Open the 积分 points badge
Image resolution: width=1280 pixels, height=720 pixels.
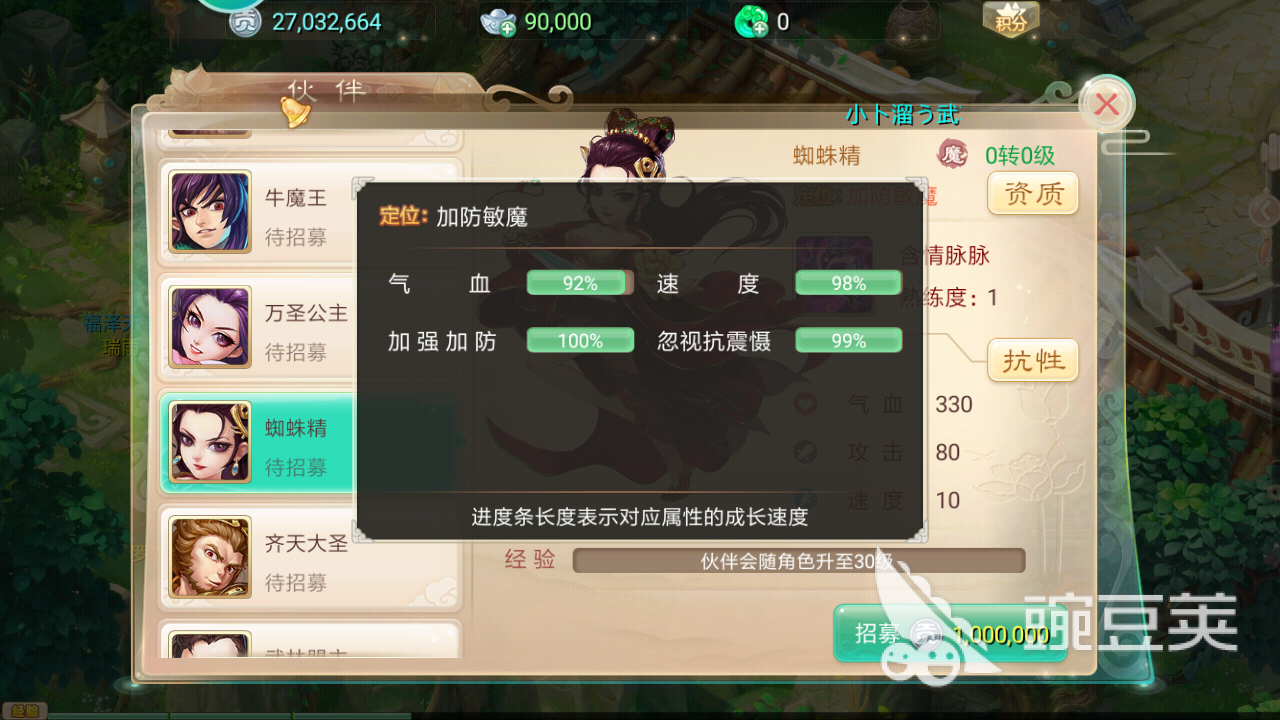pos(1011,20)
